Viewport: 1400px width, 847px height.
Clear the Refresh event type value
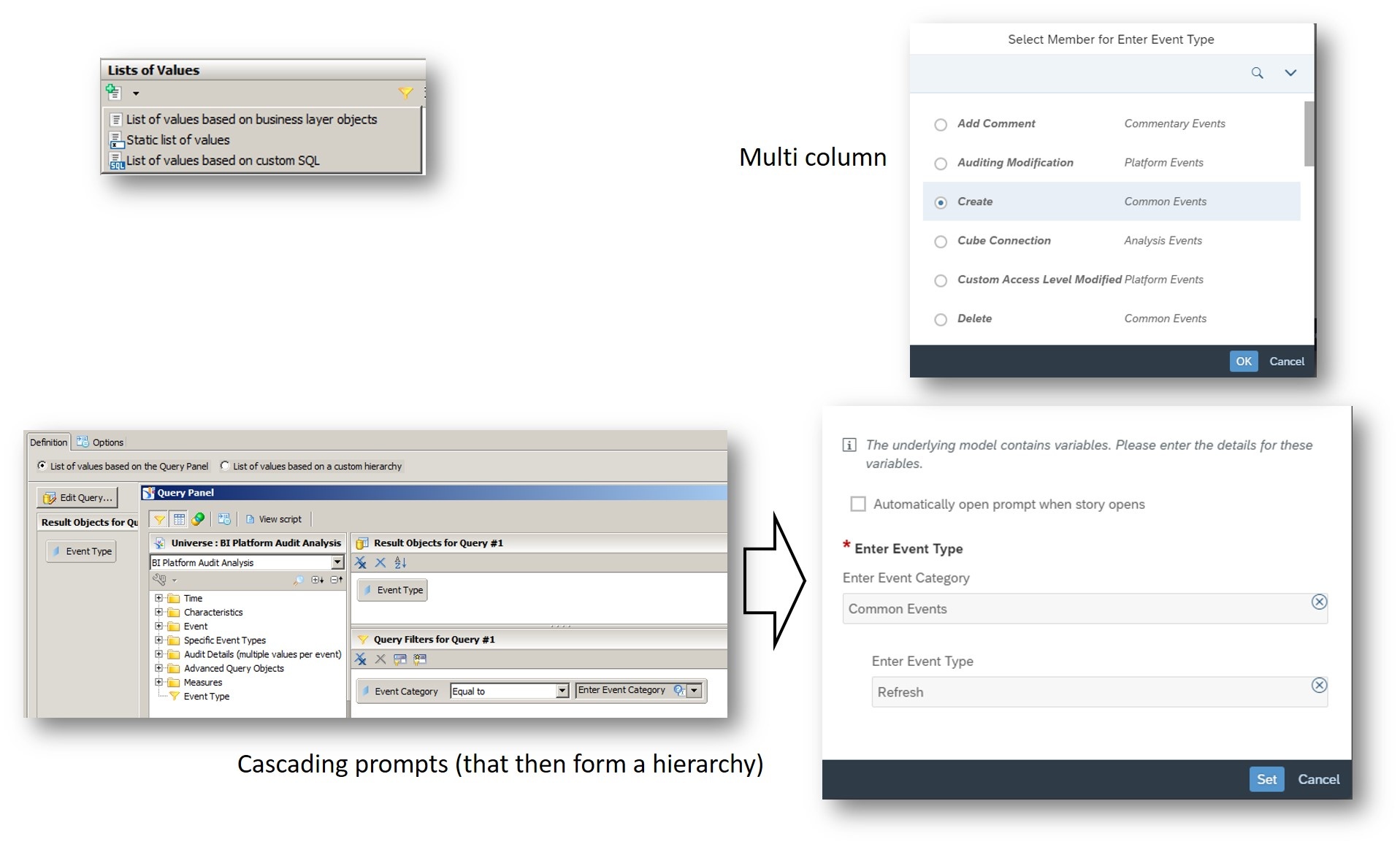(1319, 685)
